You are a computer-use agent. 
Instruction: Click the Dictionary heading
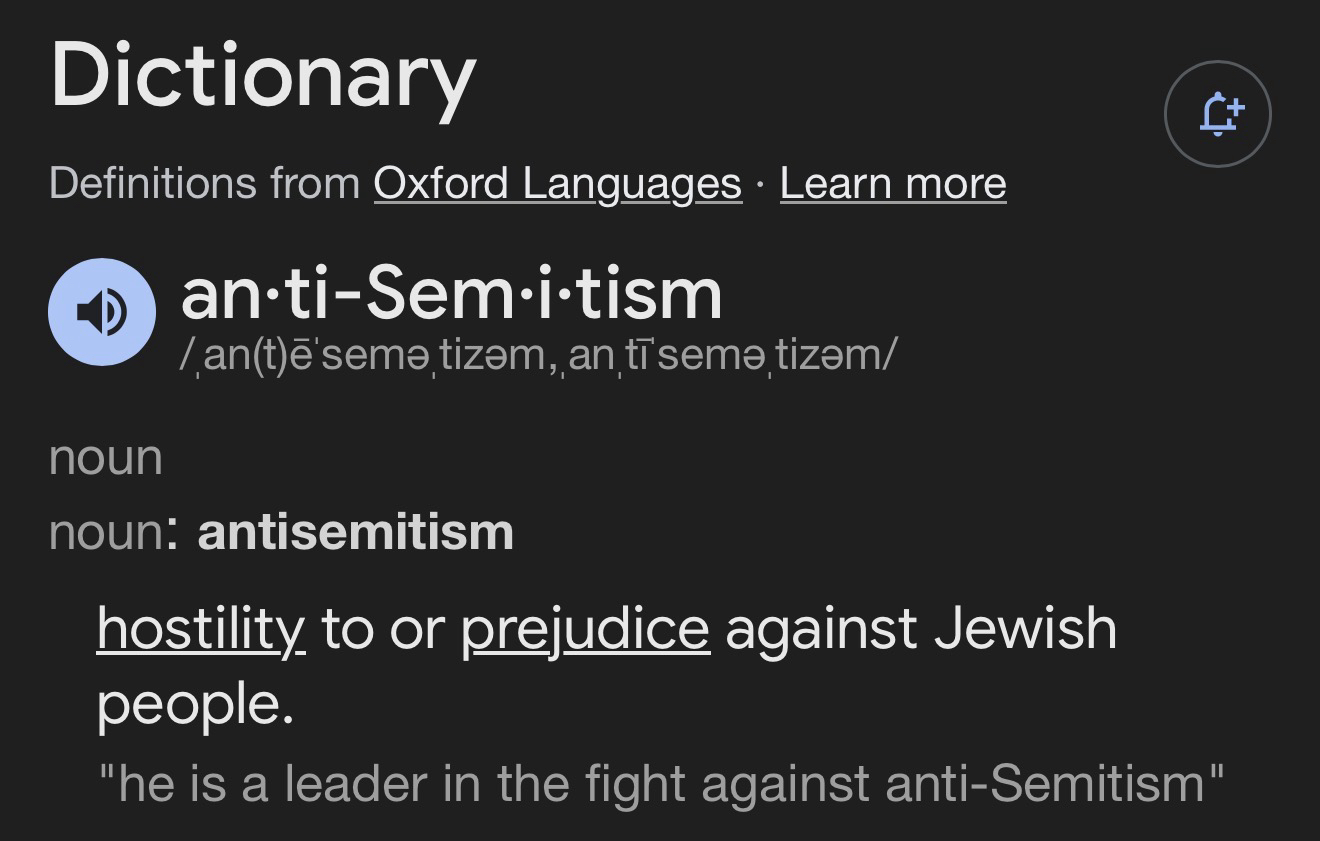tap(262, 77)
